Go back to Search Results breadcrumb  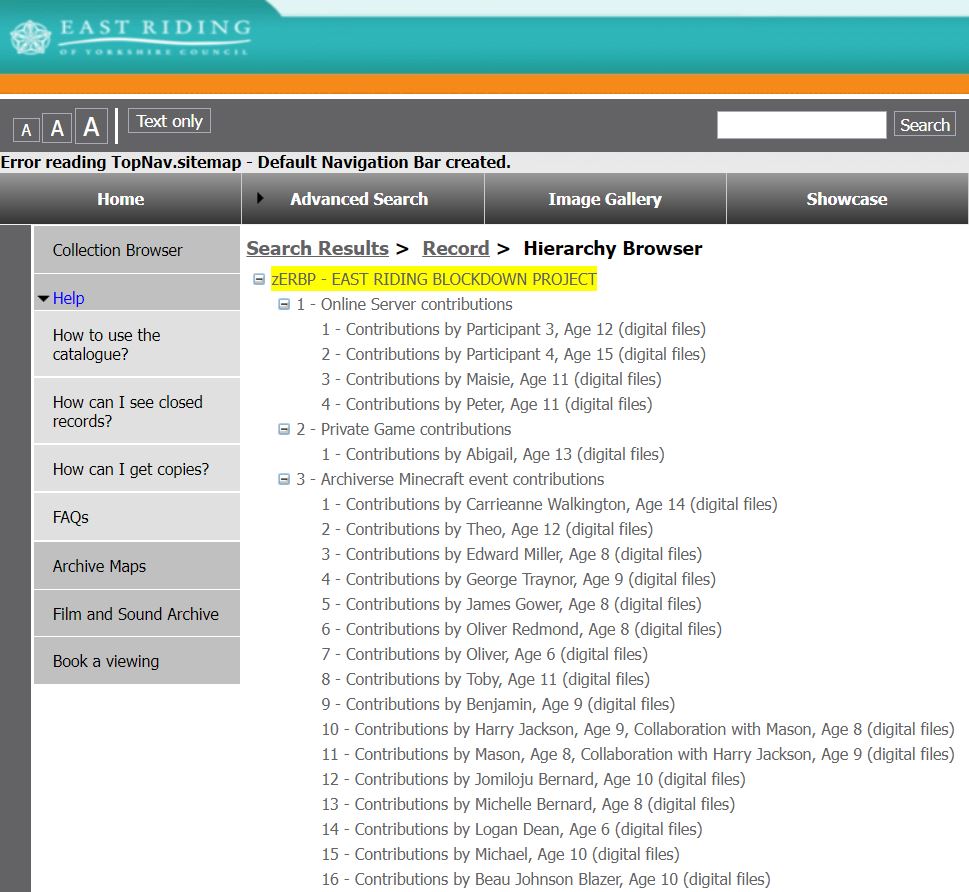coord(317,248)
